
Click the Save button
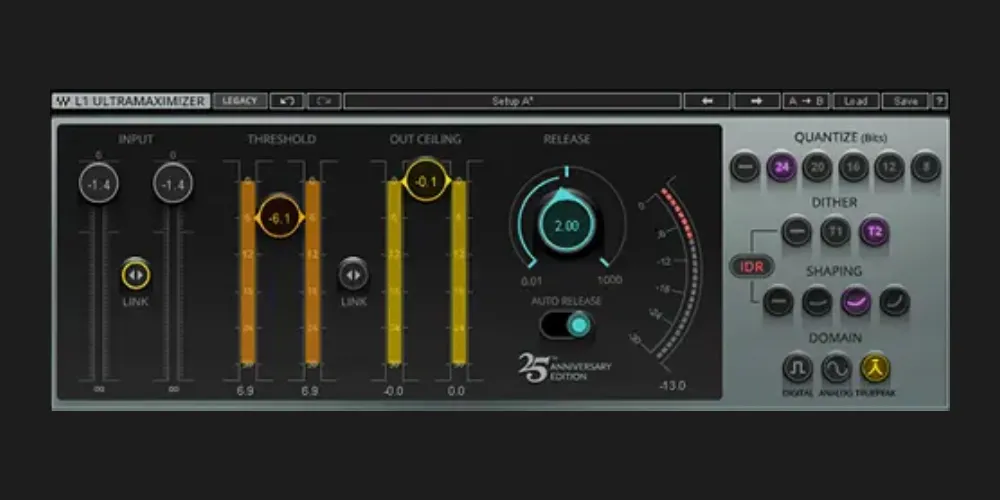click(x=906, y=101)
